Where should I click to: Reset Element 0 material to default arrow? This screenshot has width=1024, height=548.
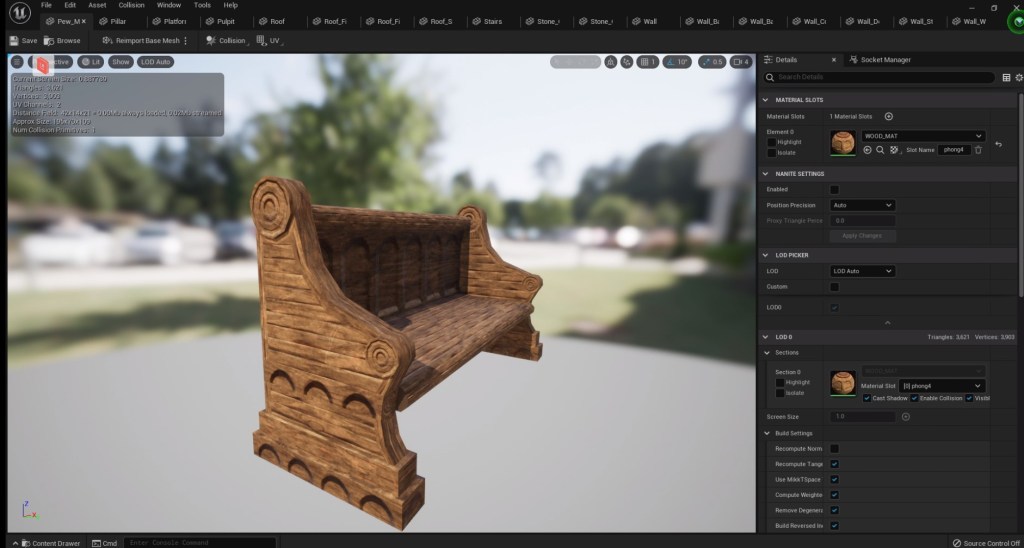(x=998, y=145)
